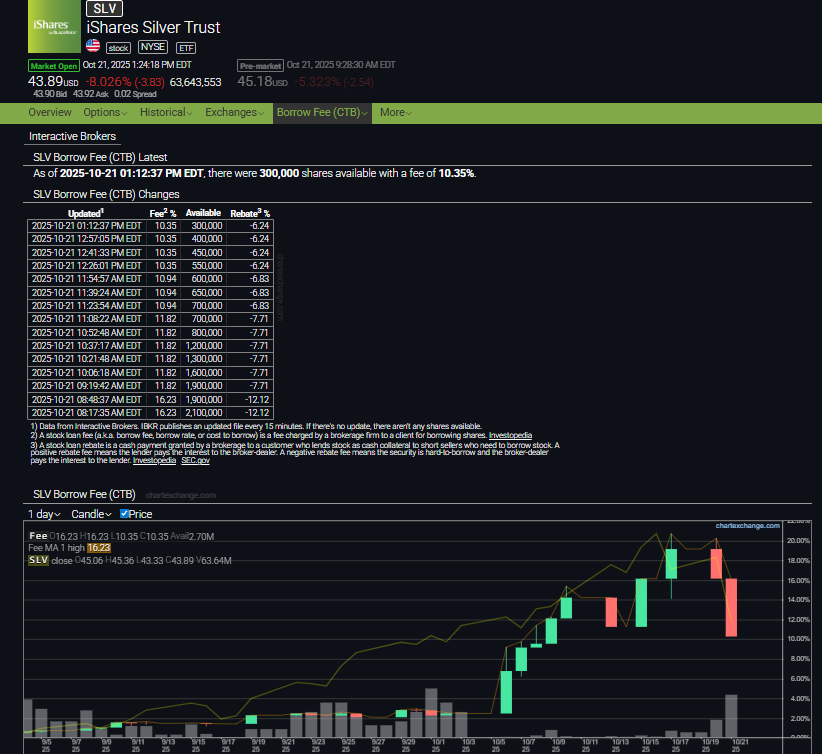822x754 pixels.
Task: Click the 11:08:22 AM EDT row timestamp
Action: click(x=86, y=319)
